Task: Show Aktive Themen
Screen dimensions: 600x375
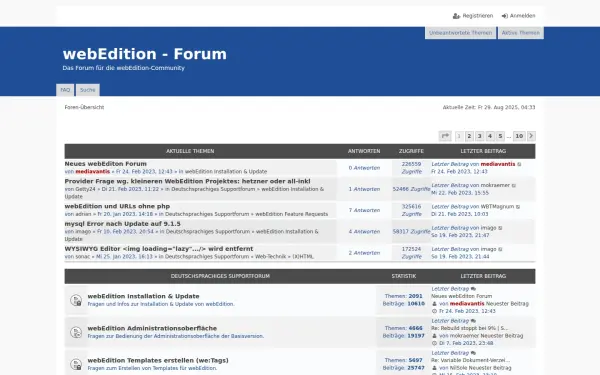Action: [521, 33]
